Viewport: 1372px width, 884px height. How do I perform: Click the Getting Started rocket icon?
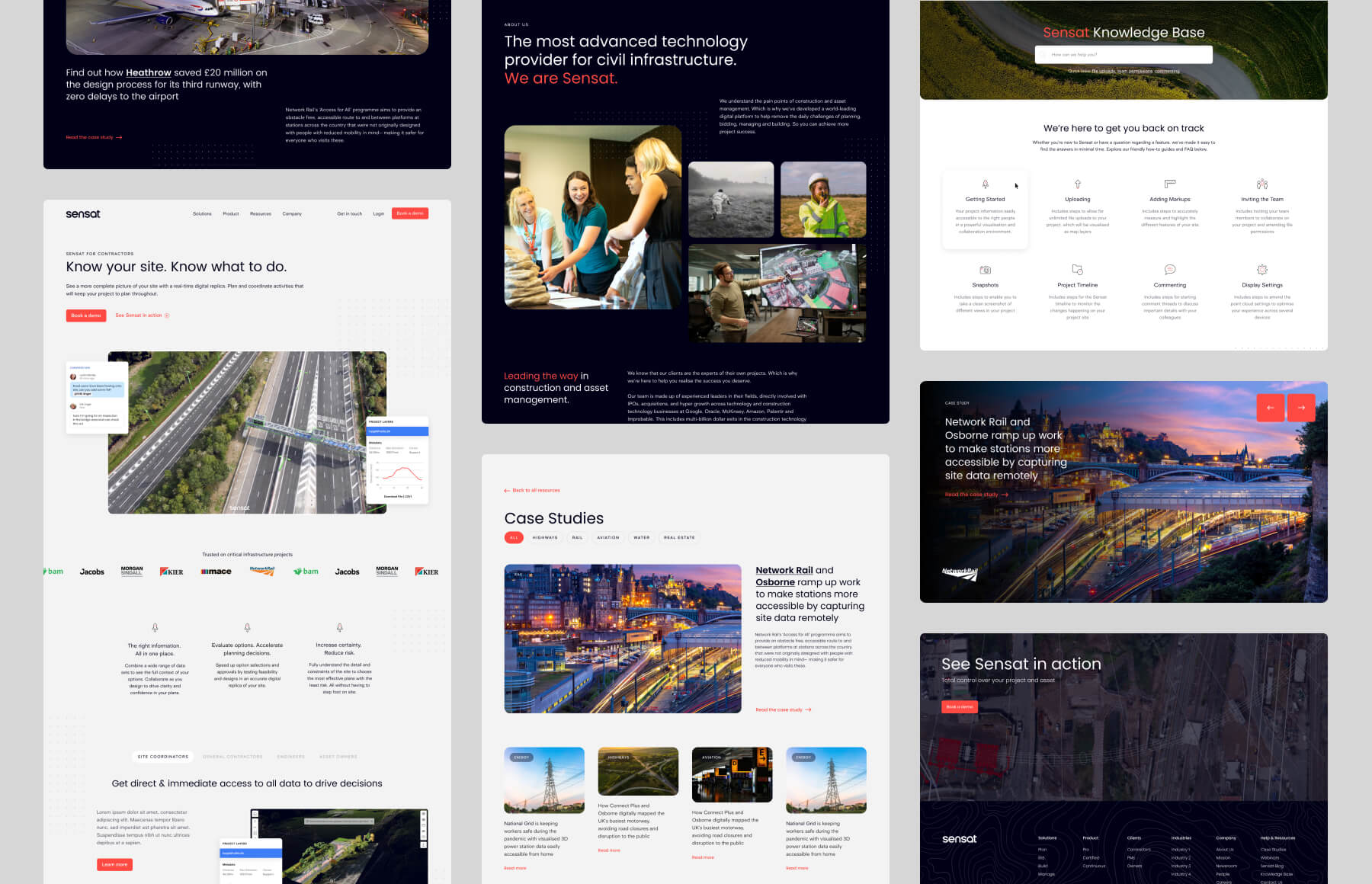[x=985, y=184]
